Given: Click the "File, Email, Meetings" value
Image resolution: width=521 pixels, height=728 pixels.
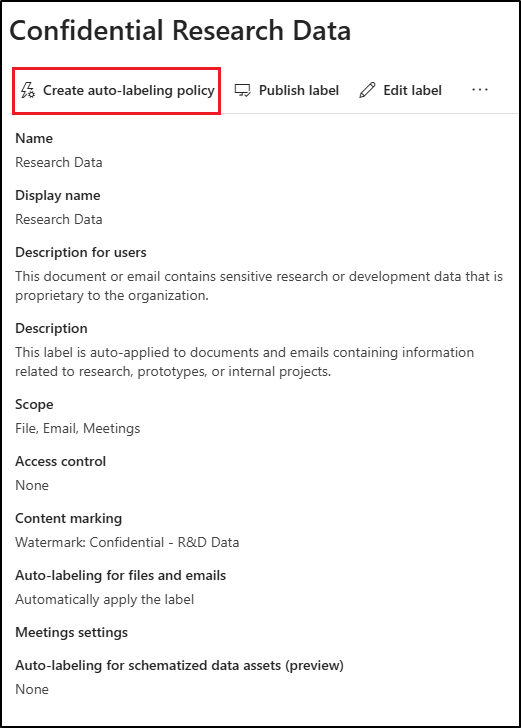Looking at the screenshot, I should (78, 429).
